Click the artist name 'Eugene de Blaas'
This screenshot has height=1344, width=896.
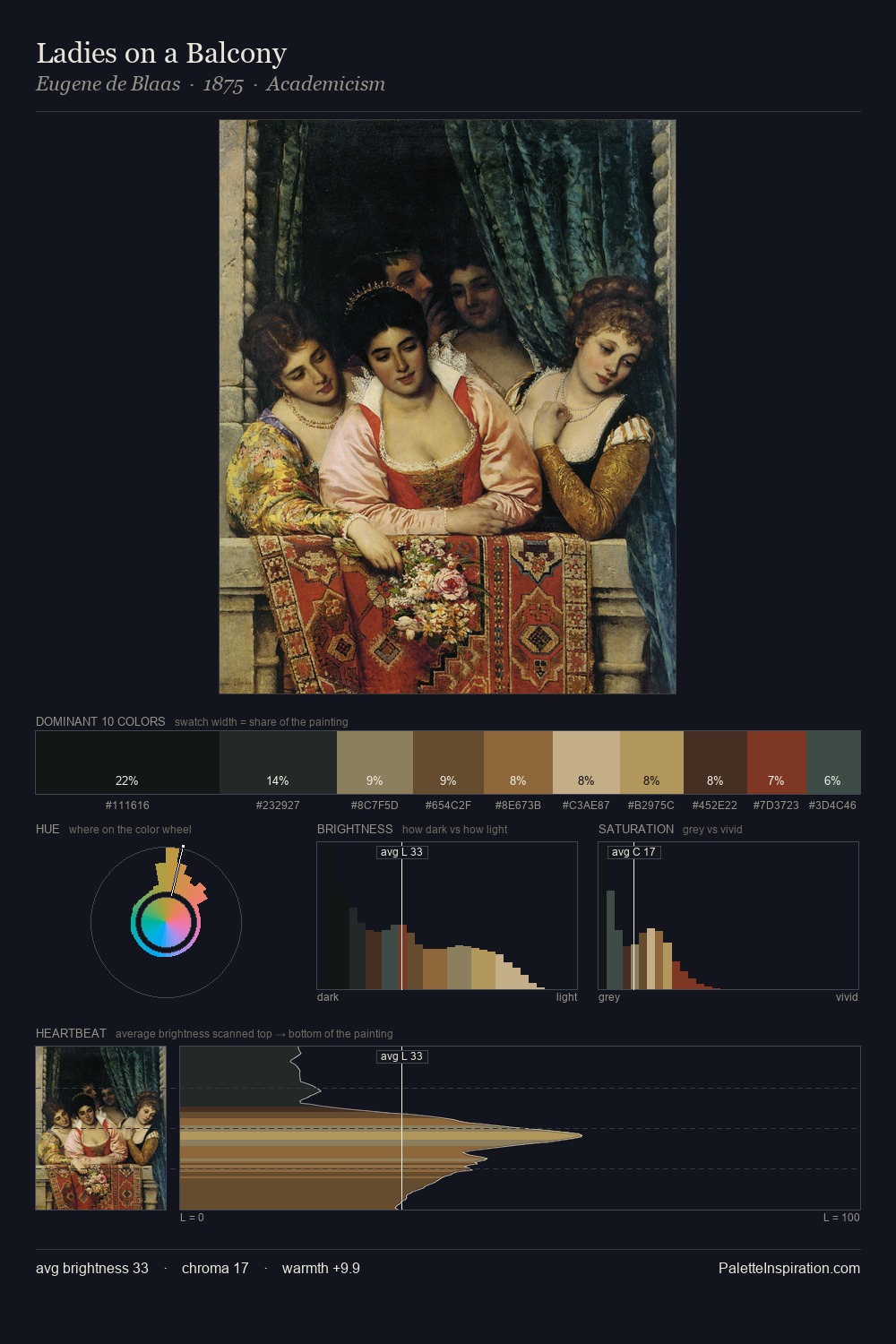pyautogui.click(x=108, y=84)
